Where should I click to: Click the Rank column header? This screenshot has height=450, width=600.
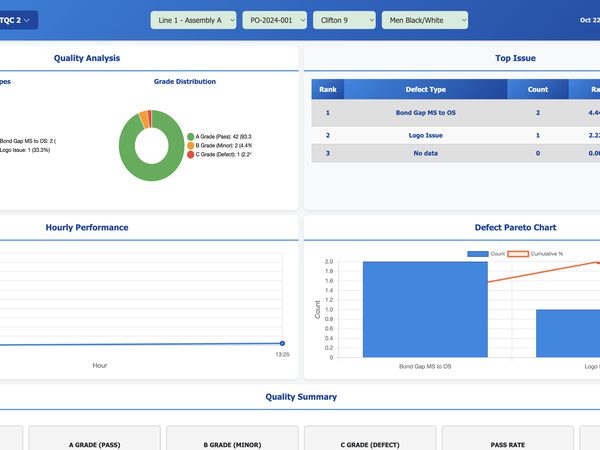pos(328,90)
